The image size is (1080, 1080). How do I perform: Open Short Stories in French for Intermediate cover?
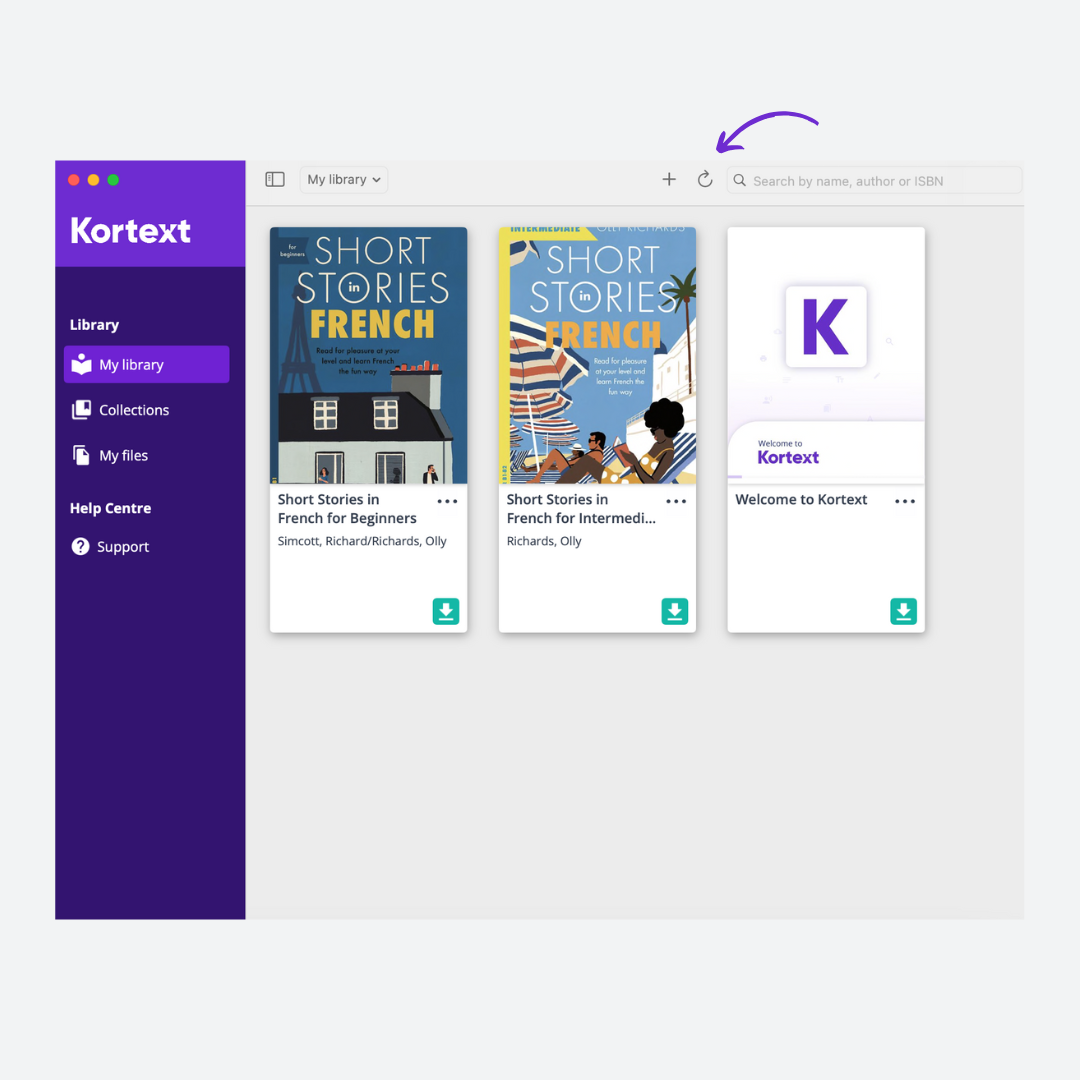[597, 355]
